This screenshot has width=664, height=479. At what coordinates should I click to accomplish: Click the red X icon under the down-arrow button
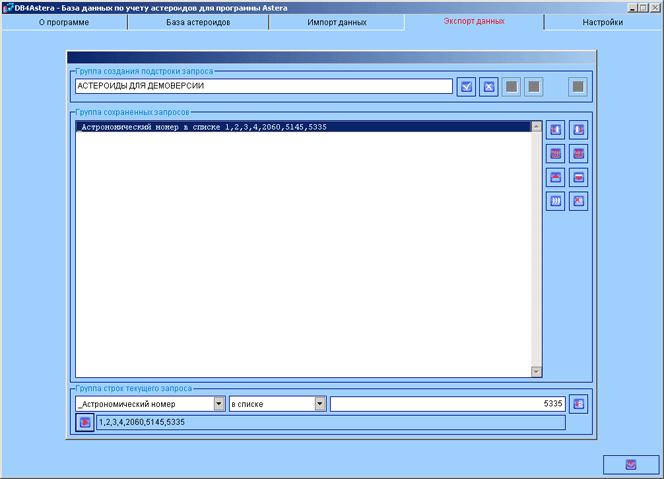pyautogui.click(x=578, y=201)
